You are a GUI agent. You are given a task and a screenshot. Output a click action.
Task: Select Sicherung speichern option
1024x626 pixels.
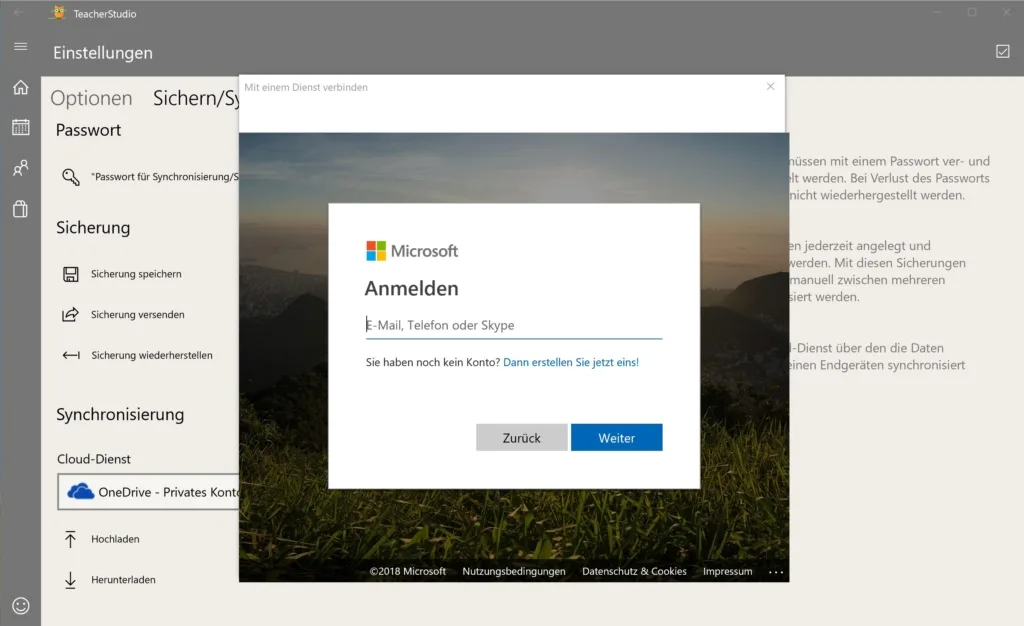pos(136,274)
